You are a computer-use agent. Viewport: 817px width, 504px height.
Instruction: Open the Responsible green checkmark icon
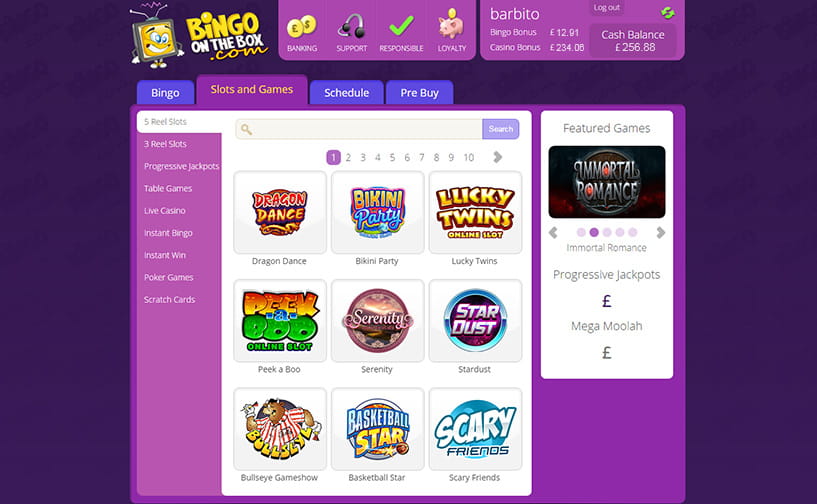401,26
